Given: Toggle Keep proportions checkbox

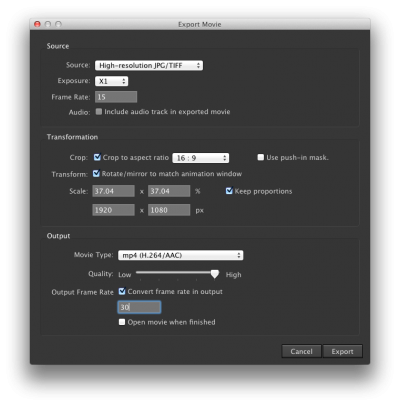Looking at the screenshot, I should tap(229, 191).
